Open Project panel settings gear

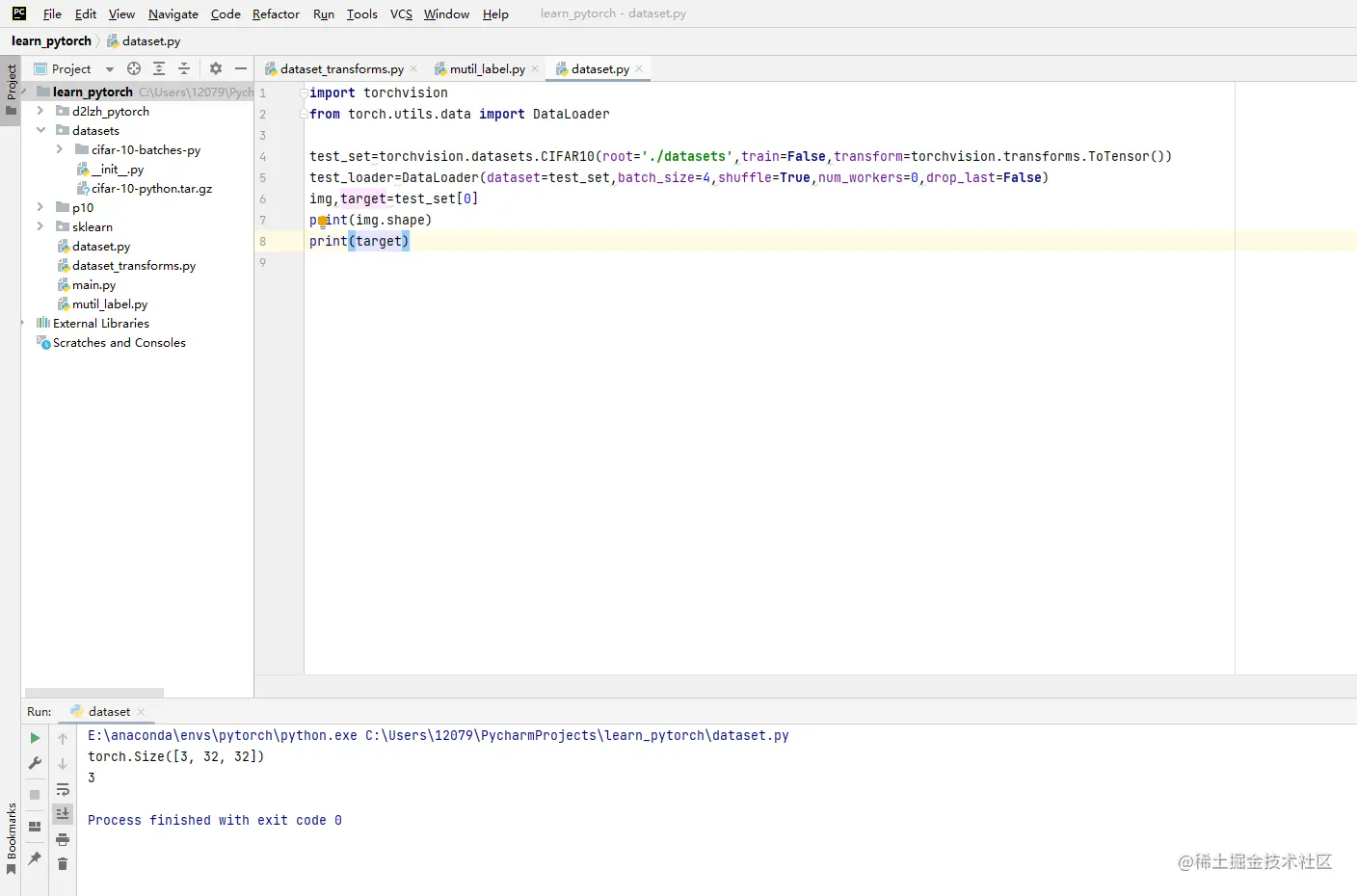216,68
